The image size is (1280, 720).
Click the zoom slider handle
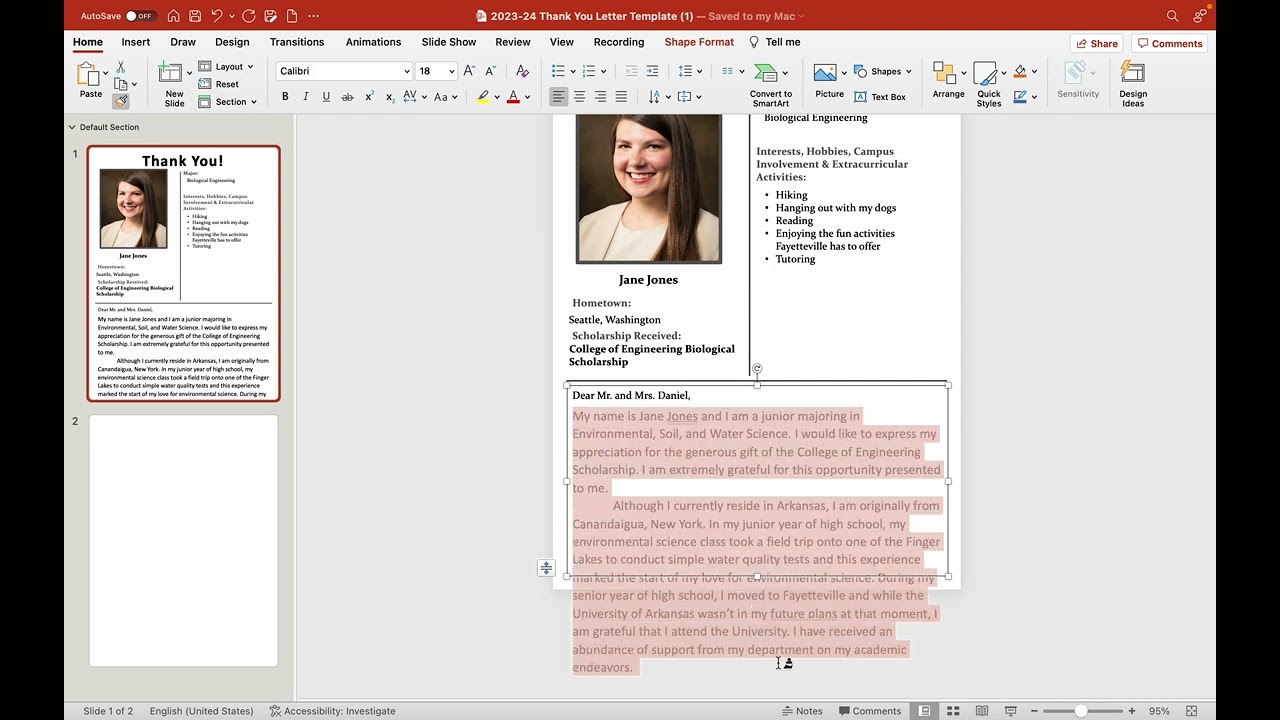pyautogui.click(x=1081, y=711)
